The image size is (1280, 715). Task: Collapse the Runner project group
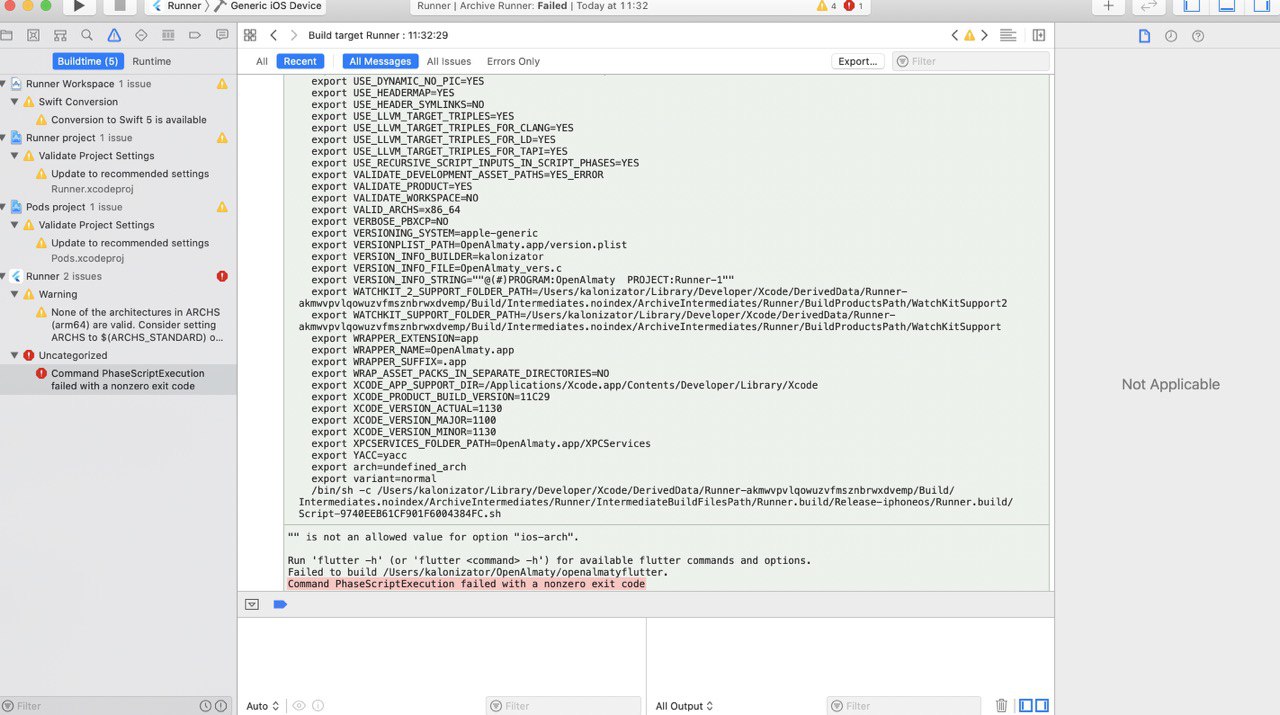4,138
